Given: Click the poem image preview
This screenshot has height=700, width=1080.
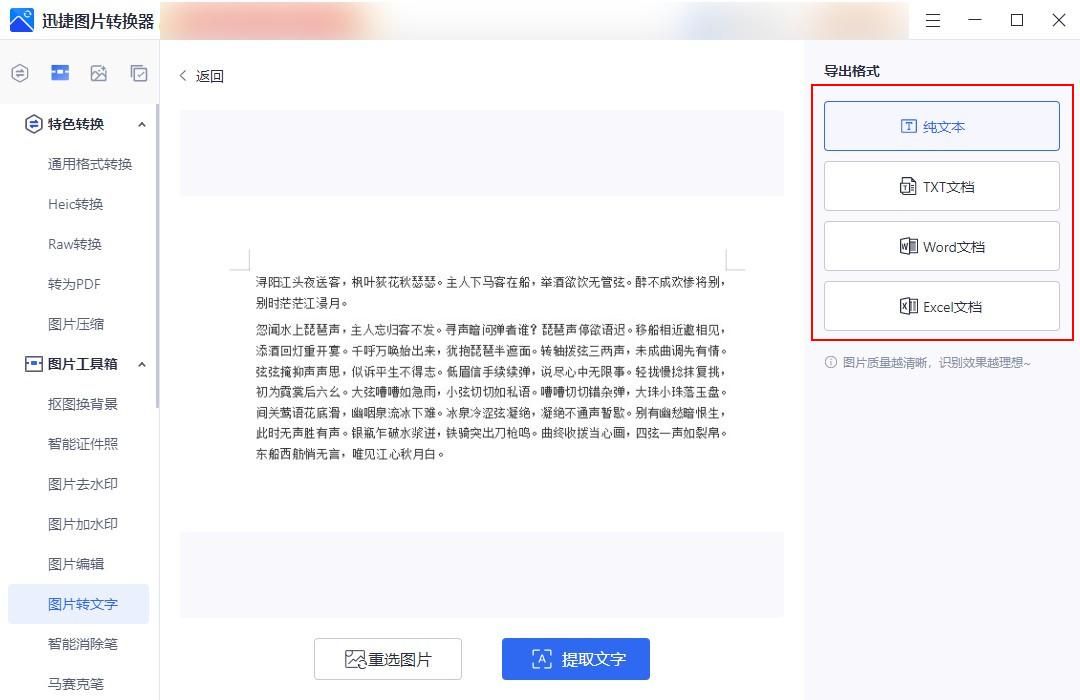Looking at the screenshot, I should click(x=482, y=364).
